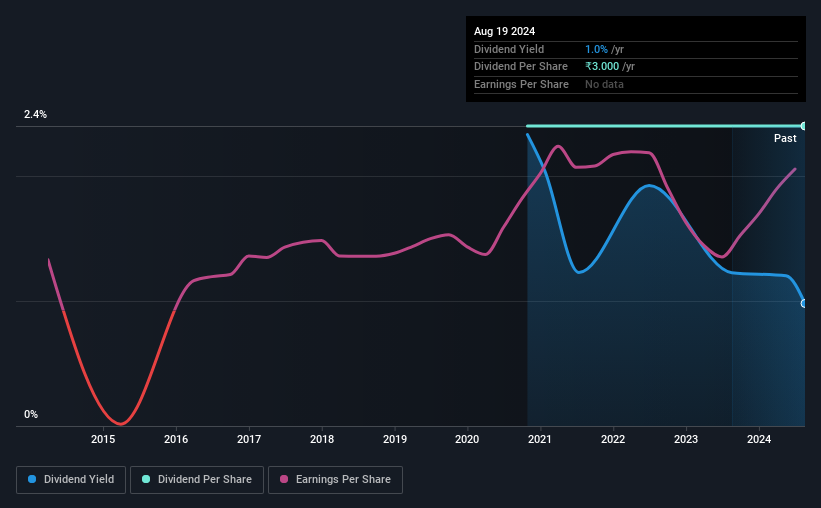
Task: Click the 2018 x-axis year label
Action: [322, 439]
